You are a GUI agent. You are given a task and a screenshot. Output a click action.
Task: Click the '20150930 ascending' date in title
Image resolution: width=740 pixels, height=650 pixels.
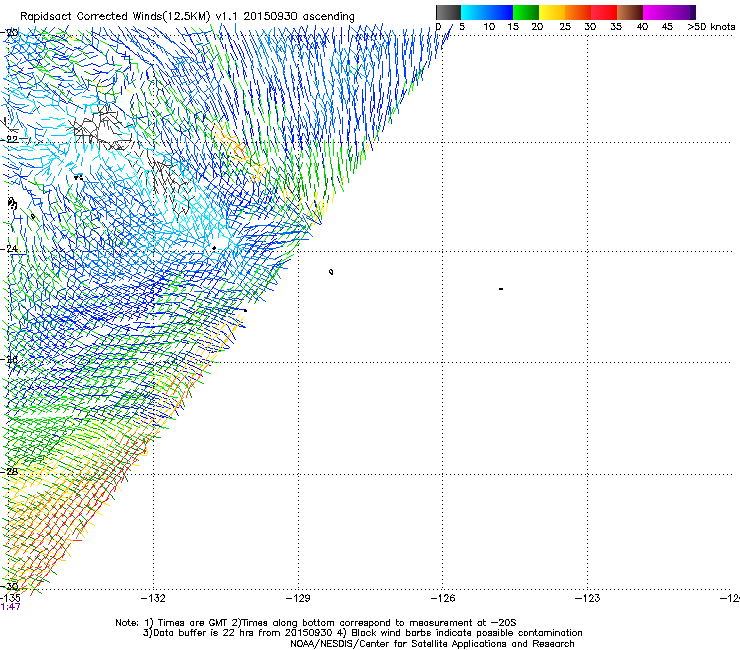point(299,17)
